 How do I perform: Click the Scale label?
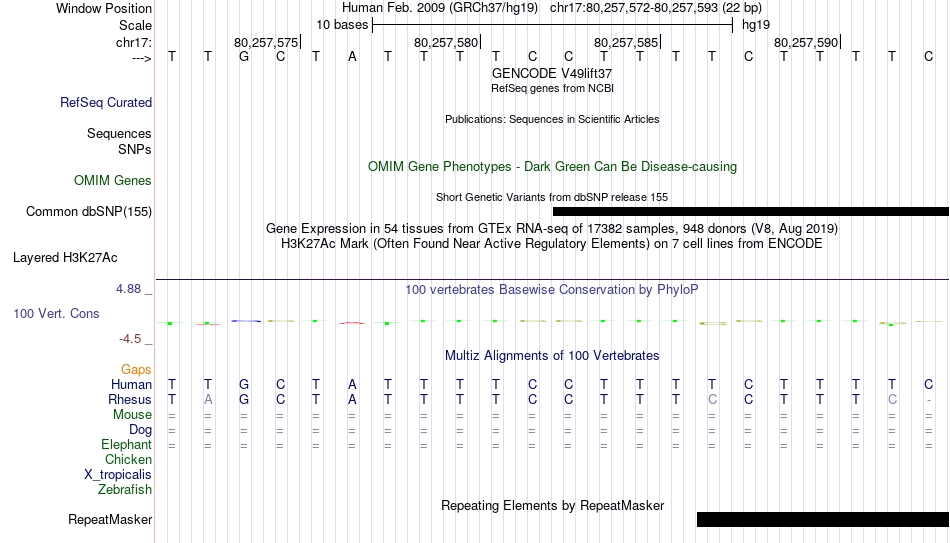click(135, 25)
